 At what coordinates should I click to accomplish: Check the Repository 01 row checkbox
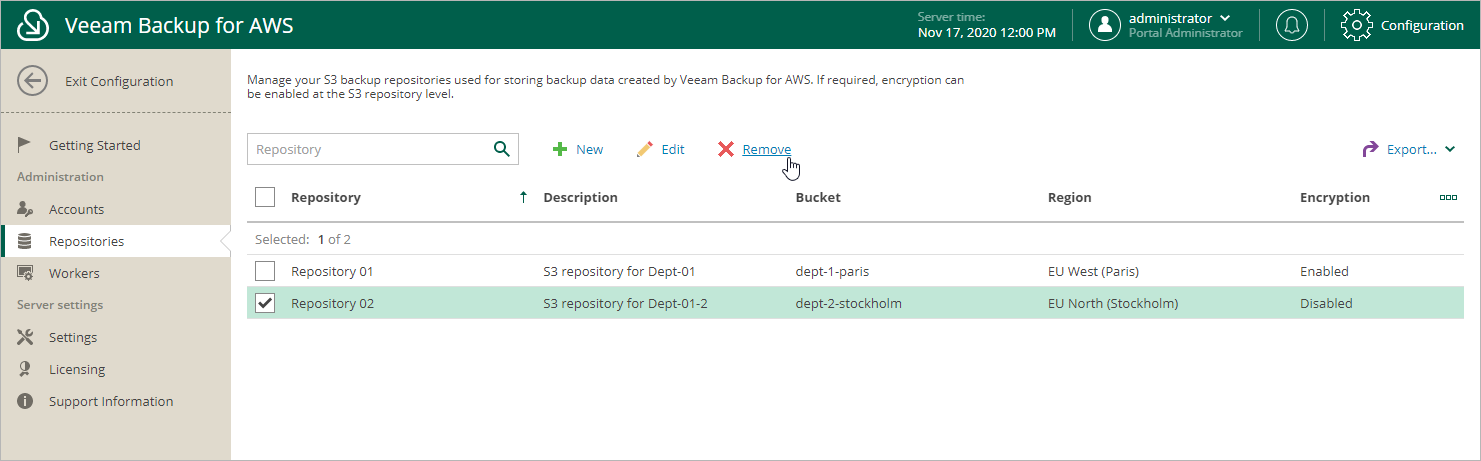(265, 271)
